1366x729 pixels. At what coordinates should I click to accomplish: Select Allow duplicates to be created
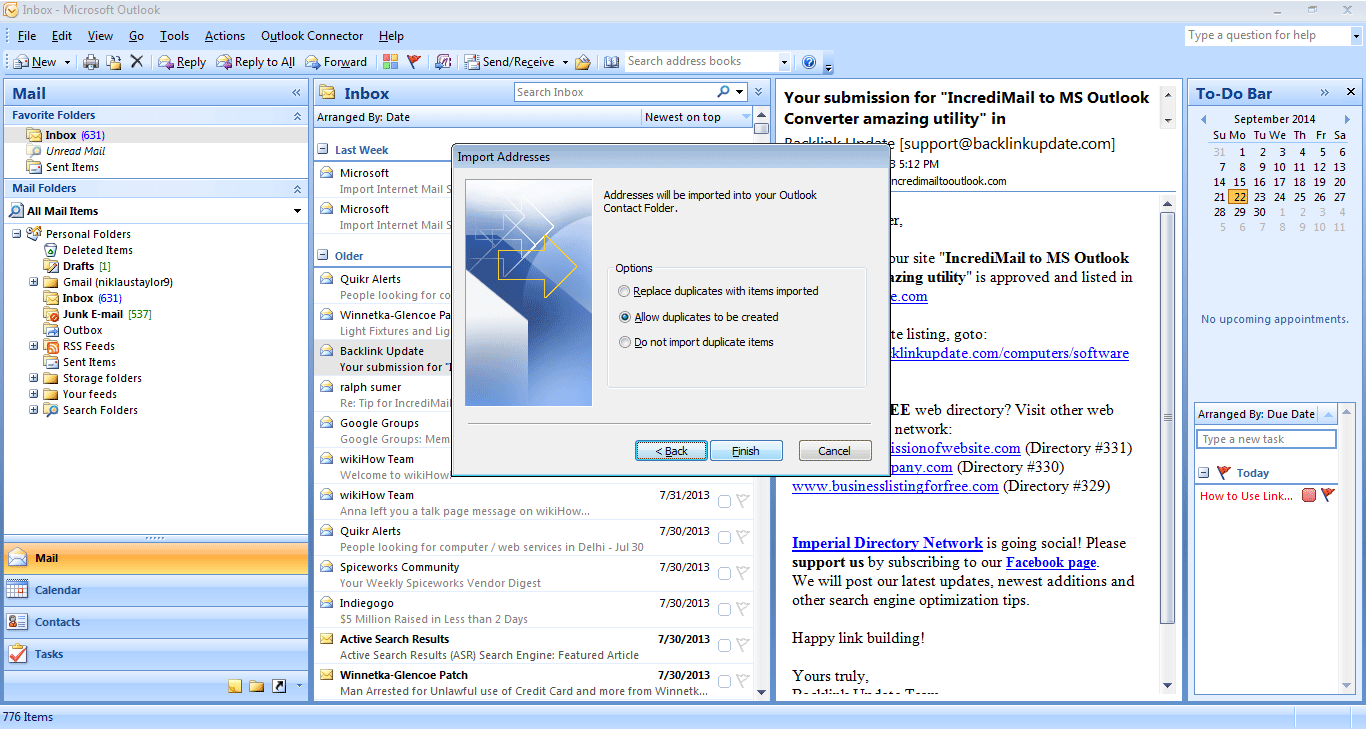(625, 317)
